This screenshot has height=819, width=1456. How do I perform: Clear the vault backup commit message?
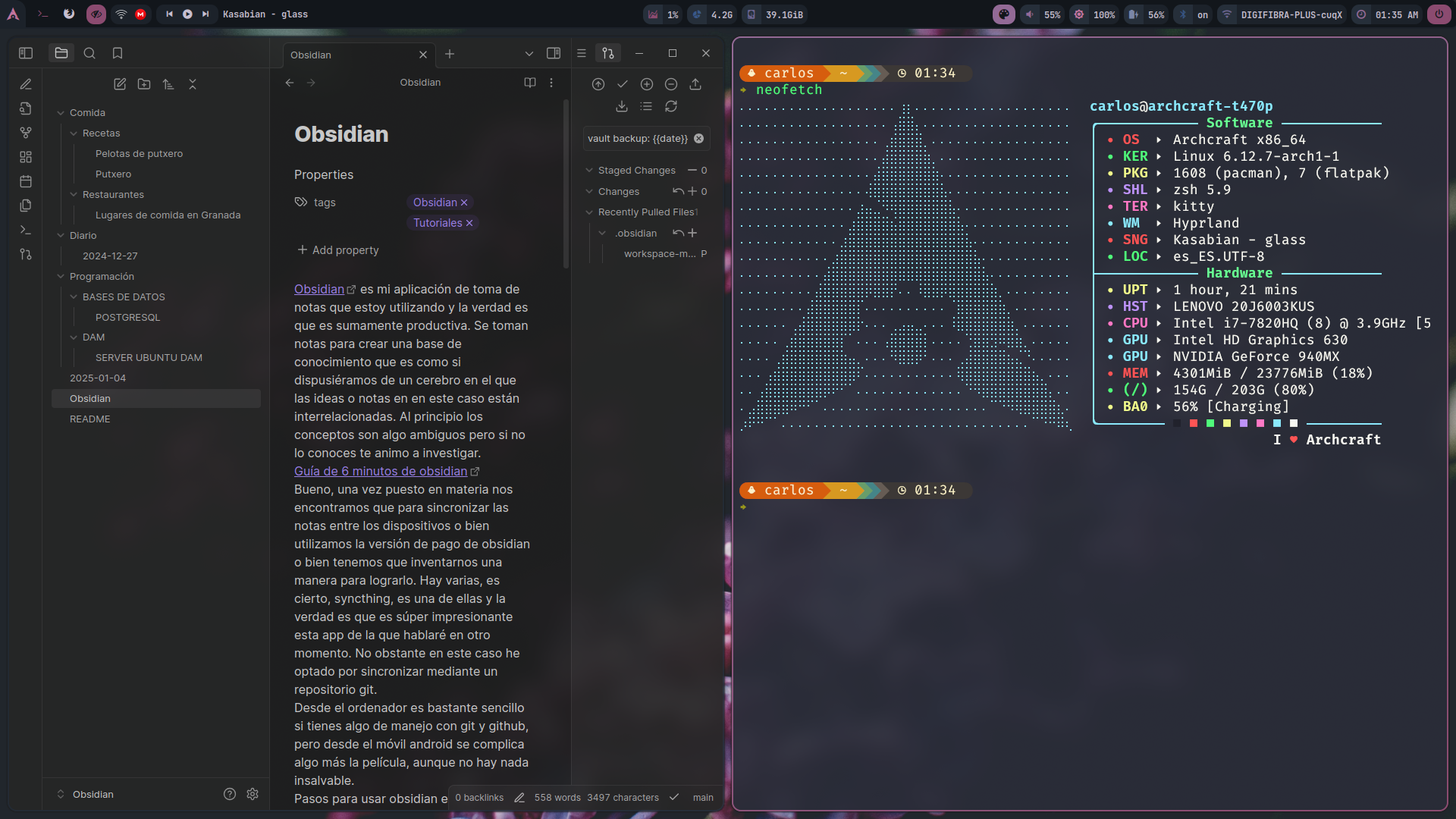tap(699, 139)
